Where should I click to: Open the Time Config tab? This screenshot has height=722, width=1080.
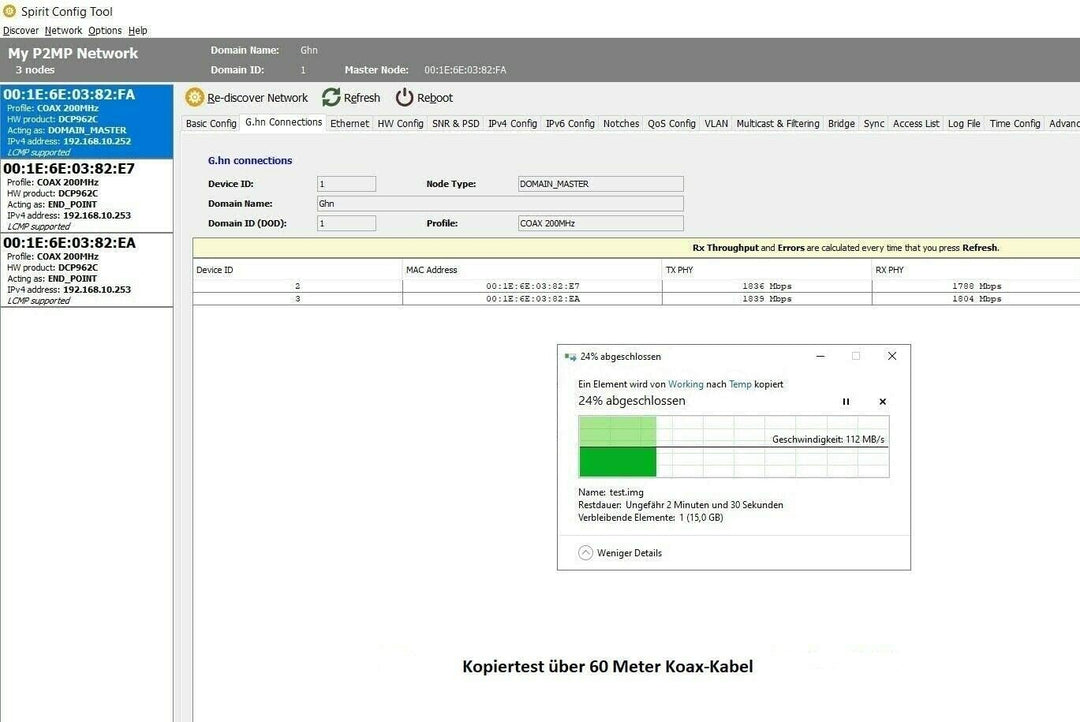[x=1015, y=123]
